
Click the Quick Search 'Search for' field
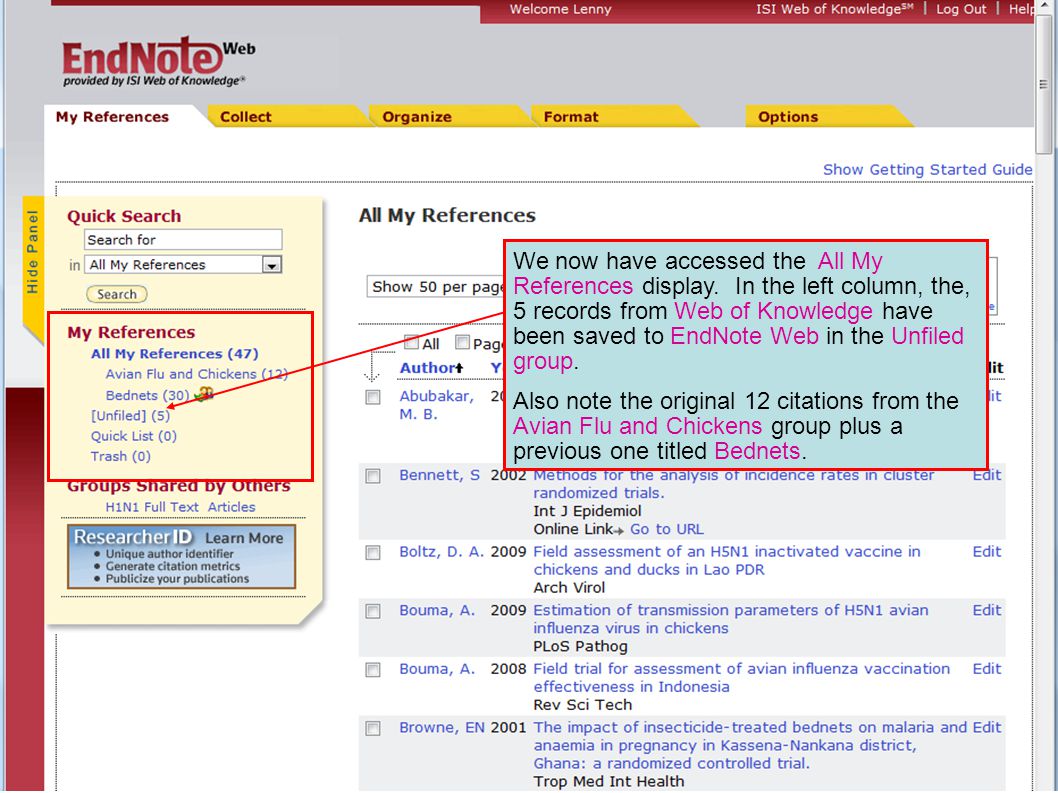coord(183,240)
